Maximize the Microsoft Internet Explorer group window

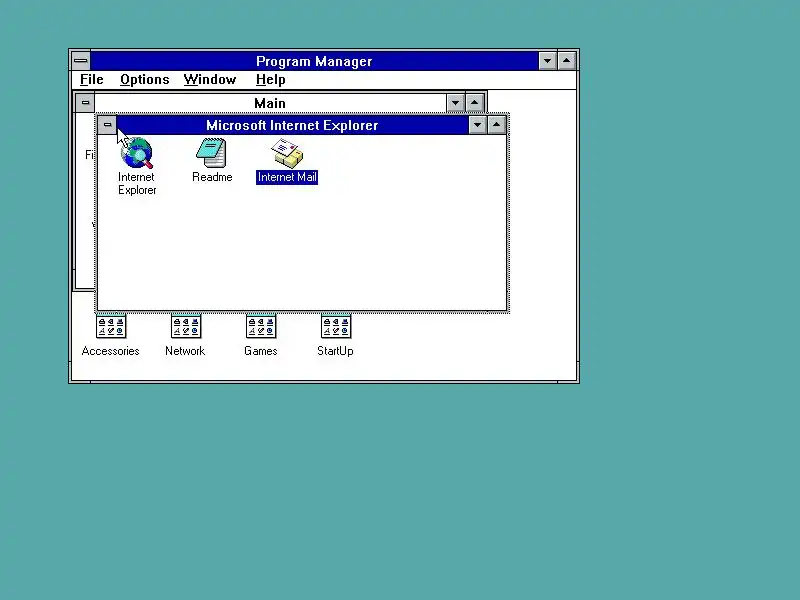(496, 124)
